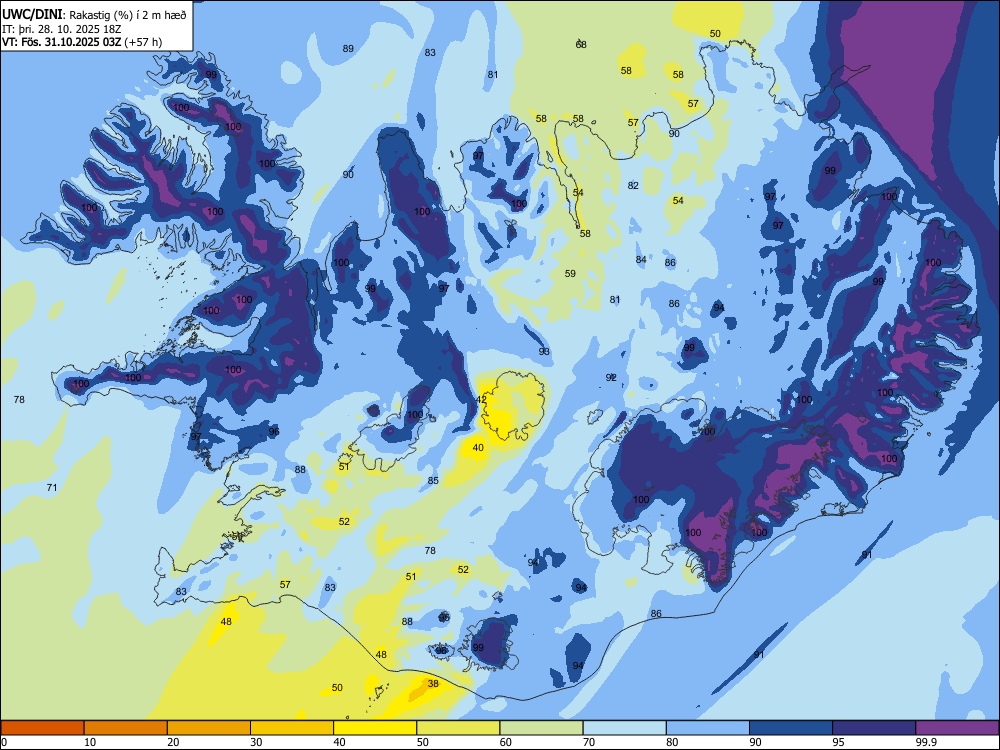Click the map value '92'
The height and width of the screenshot is (750, 1000).
coord(611,378)
